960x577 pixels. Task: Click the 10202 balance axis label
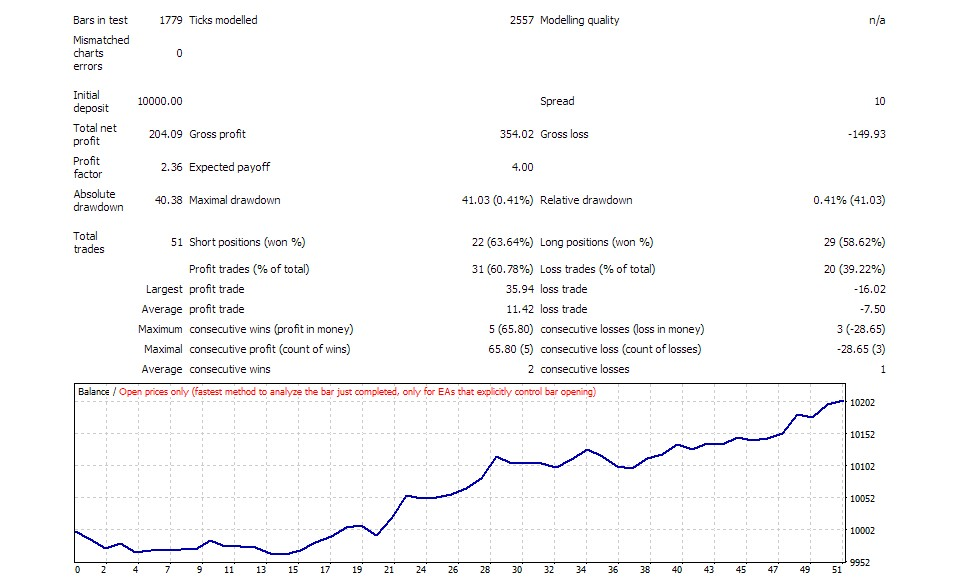863,402
